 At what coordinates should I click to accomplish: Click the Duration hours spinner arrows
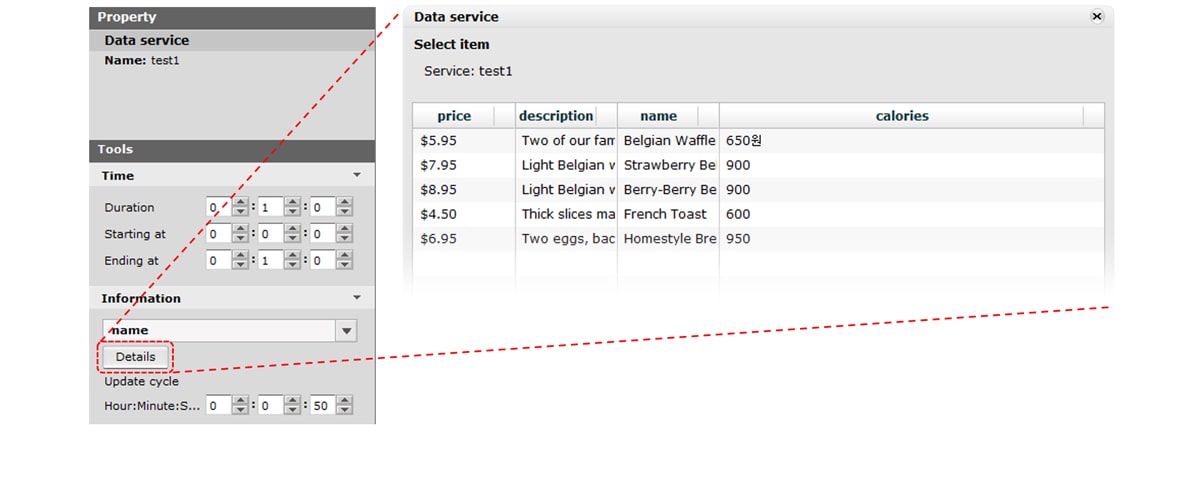click(240, 208)
